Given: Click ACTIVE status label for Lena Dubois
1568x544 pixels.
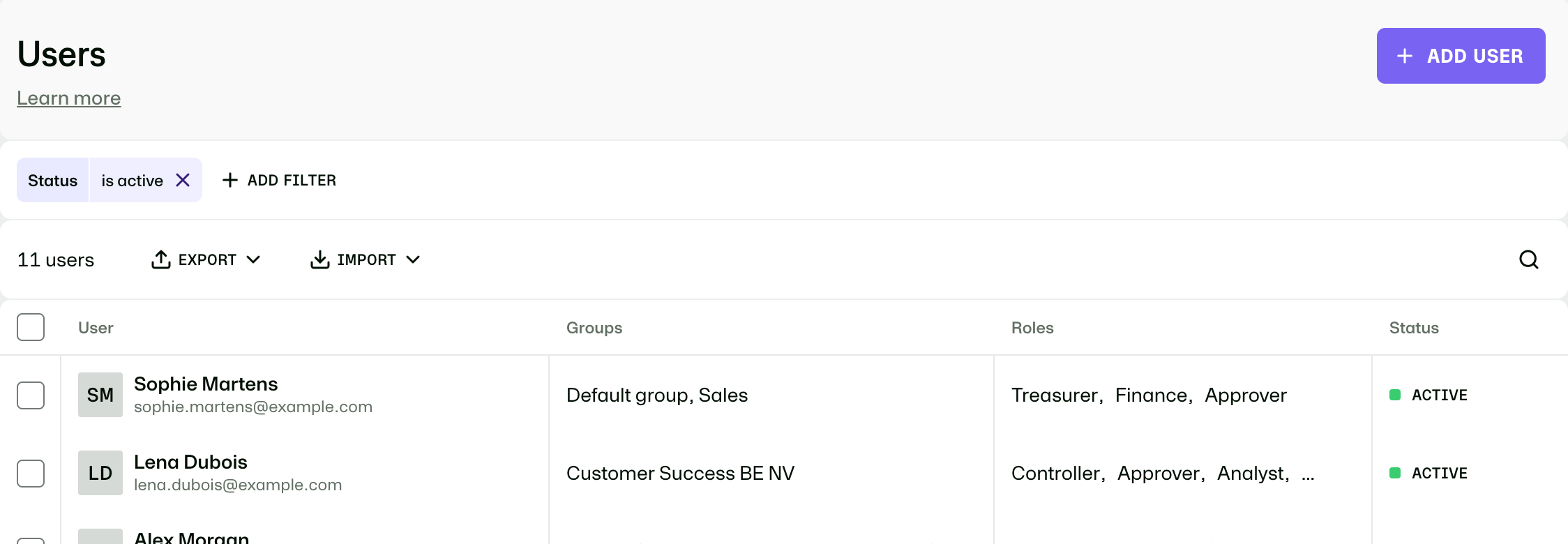Looking at the screenshot, I should click(1440, 473).
